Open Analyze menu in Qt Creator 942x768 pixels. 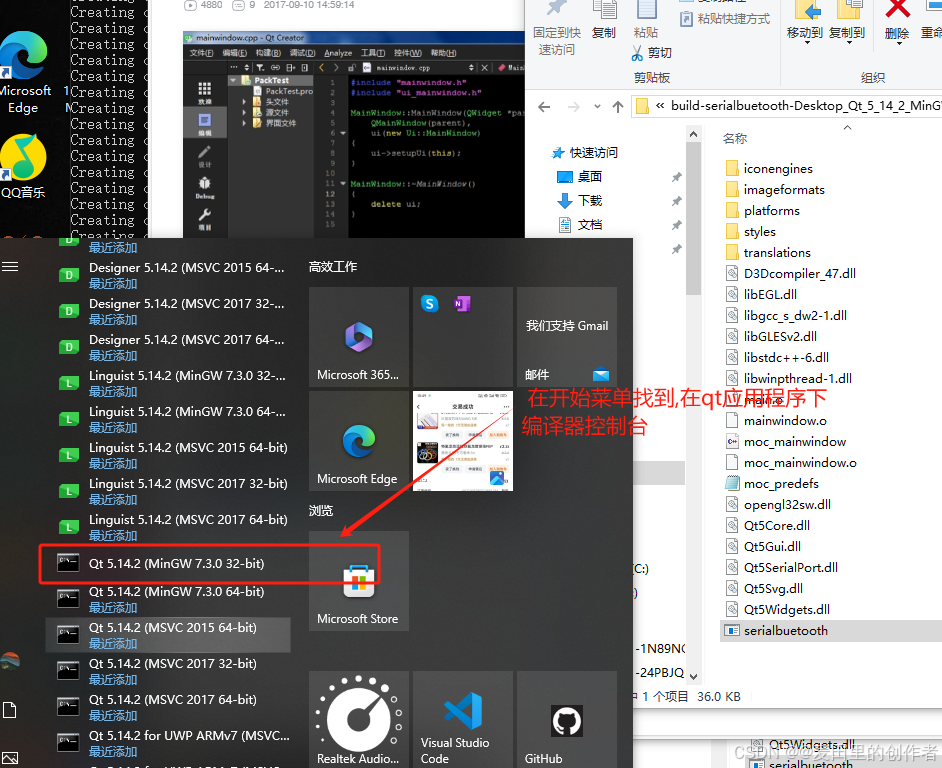[x=338, y=53]
